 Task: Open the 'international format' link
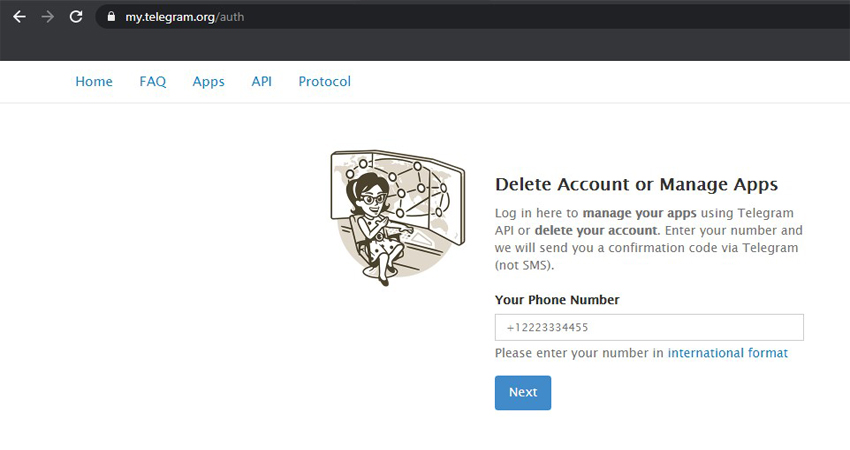point(727,353)
